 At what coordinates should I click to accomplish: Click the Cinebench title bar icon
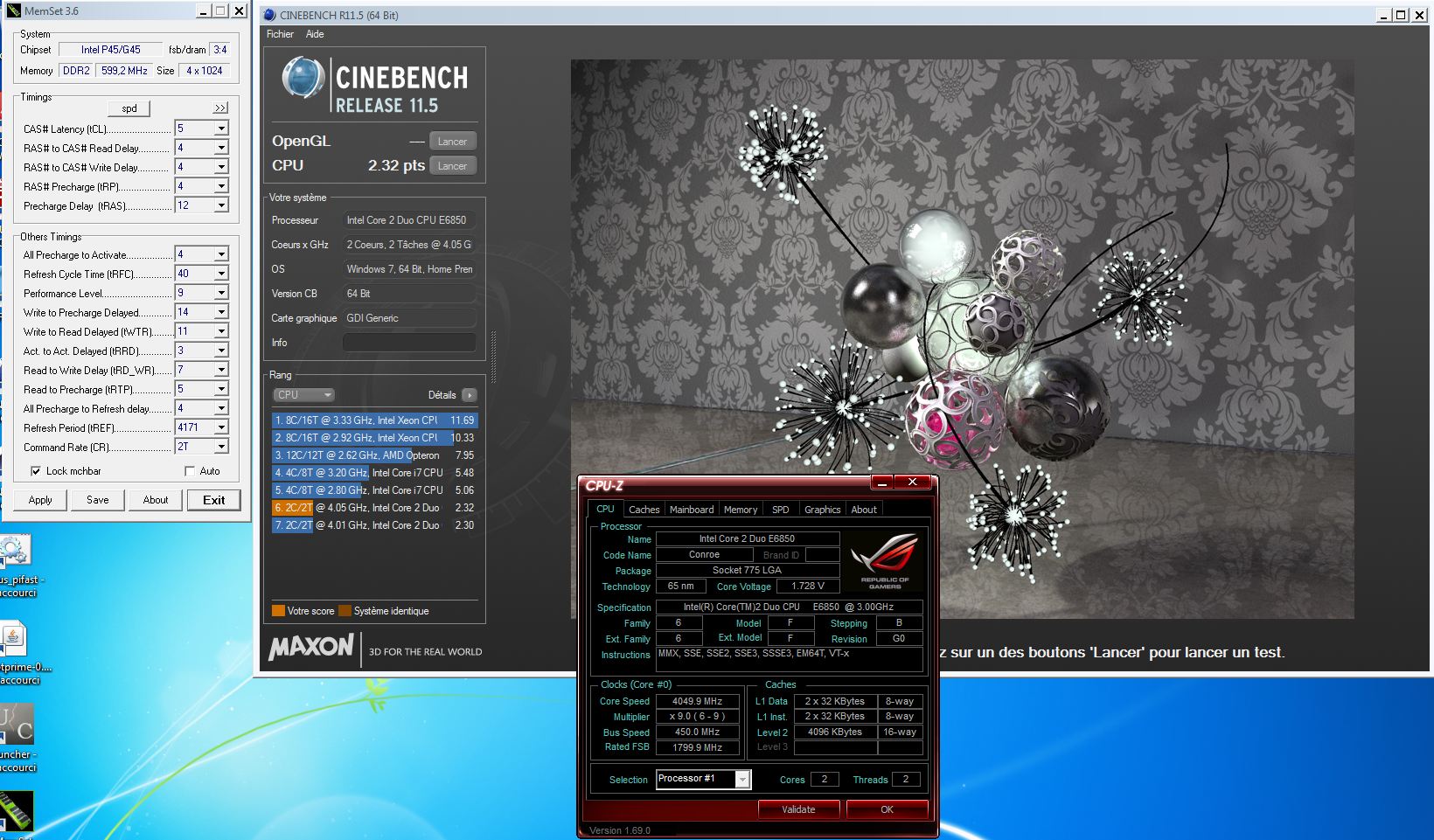269,15
